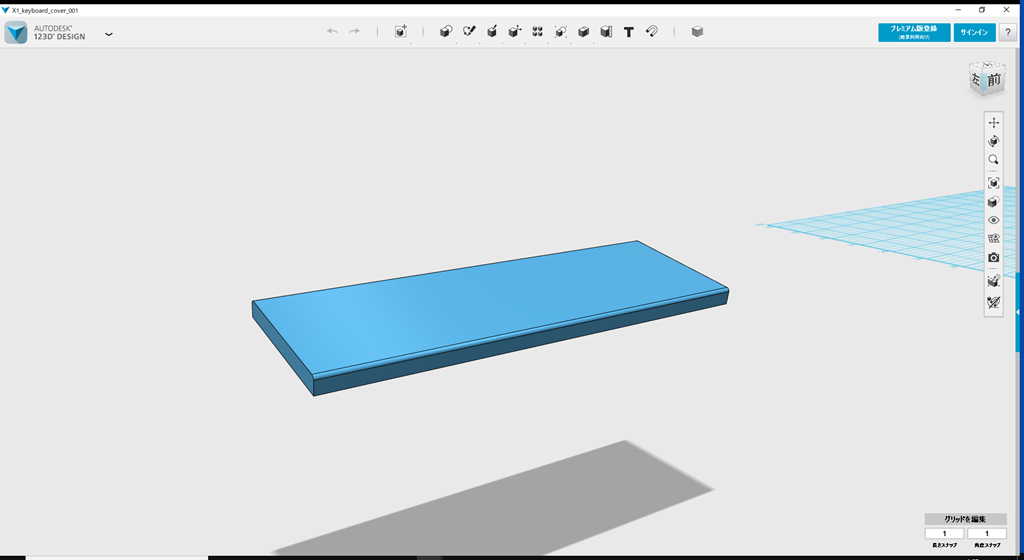Click the Zoom magnifier in the navigation bar
Image resolution: width=1024 pixels, height=560 pixels.
[993, 160]
